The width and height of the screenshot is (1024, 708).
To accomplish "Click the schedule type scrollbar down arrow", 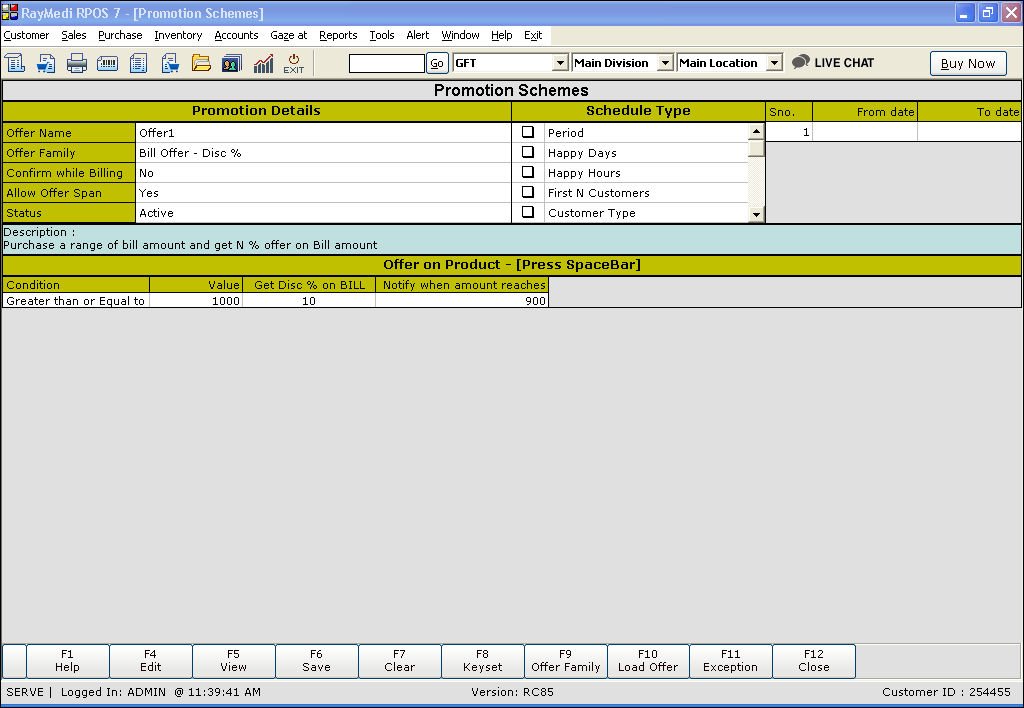I will [x=756, y=214].
